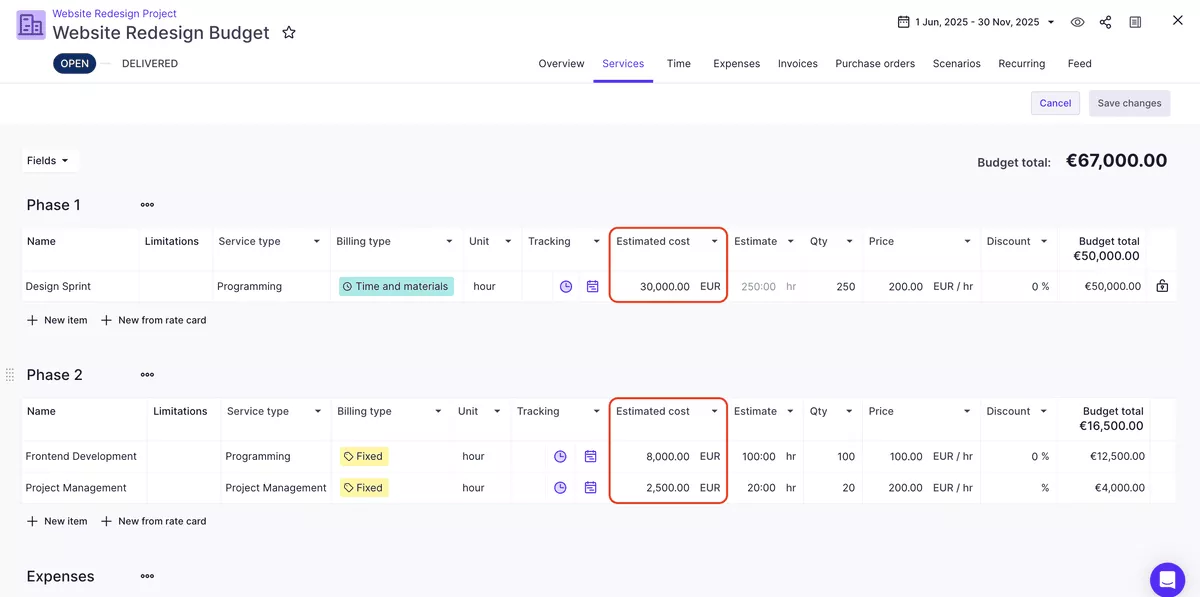The width and height of the screenshot is (1200, 597).
Task: Click Project Management service type cell
Action: [x=276, y=489]
